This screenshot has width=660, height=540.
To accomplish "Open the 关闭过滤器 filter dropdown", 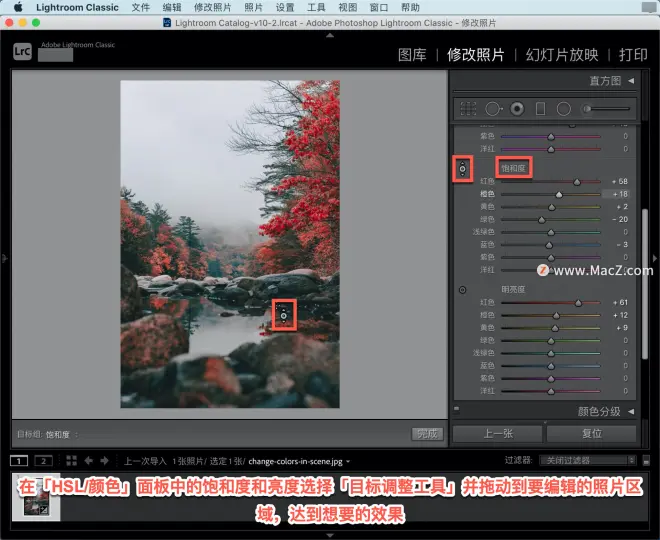I will pyautogui.click(x=588, y=460).
